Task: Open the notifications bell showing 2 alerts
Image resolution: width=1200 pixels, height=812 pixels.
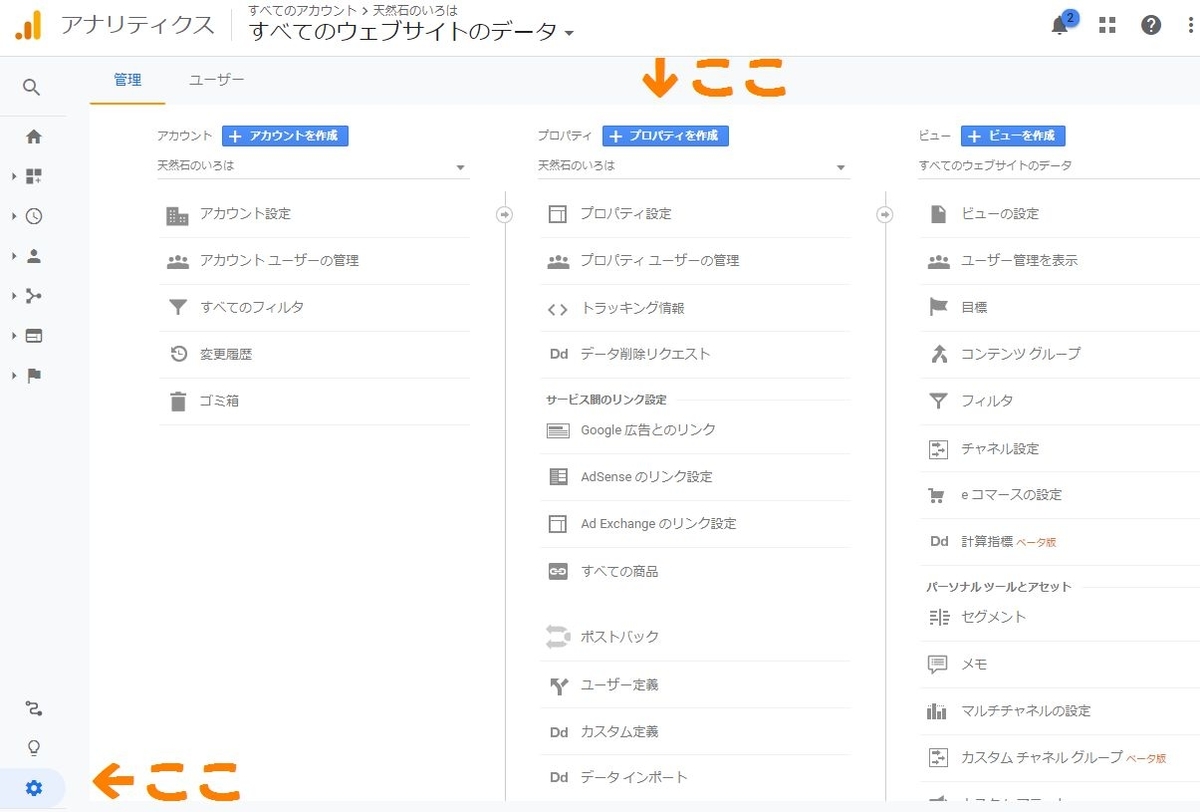Action: pyautogui.click(x=1059, y=25)
